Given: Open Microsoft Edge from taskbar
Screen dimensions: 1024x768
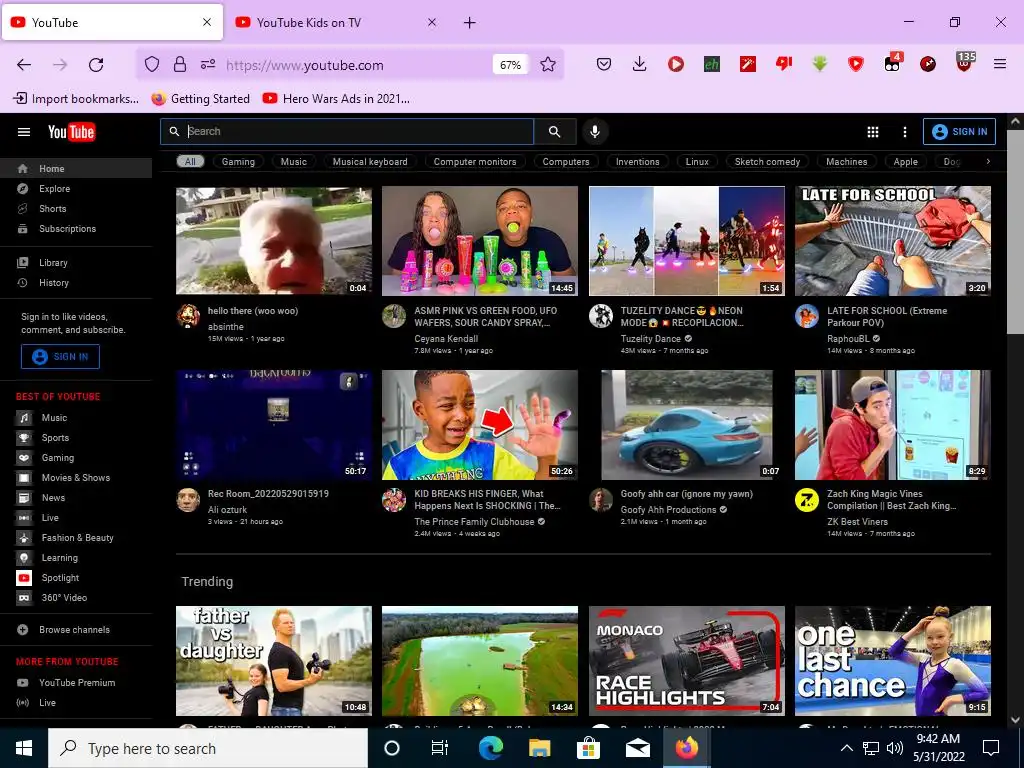Looking at the screenshot, I should (490, 748).
